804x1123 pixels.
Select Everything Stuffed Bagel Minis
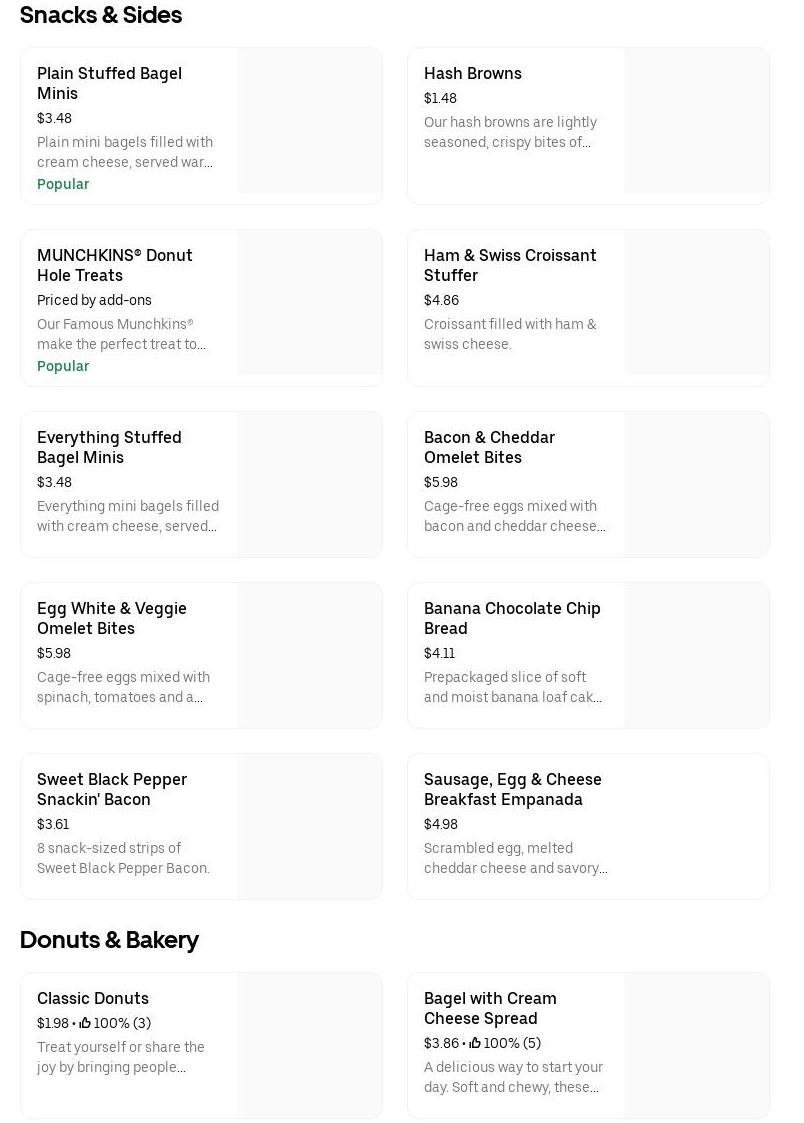click(x=109, y=447)
